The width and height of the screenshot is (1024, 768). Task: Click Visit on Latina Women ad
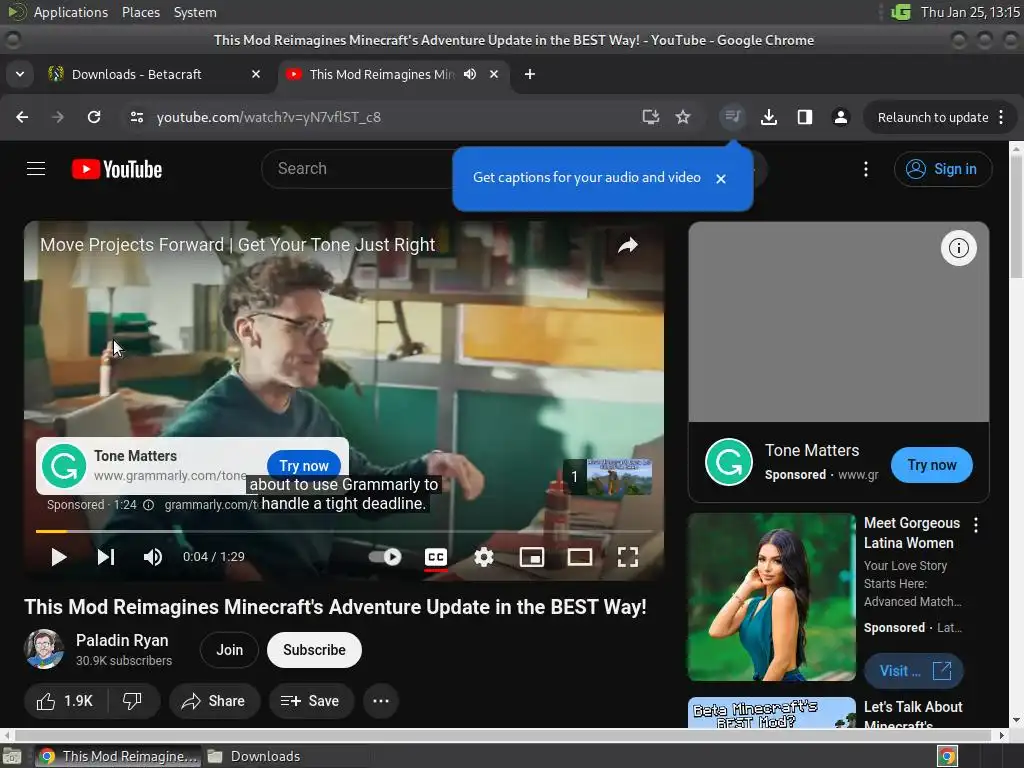(914, 671)
